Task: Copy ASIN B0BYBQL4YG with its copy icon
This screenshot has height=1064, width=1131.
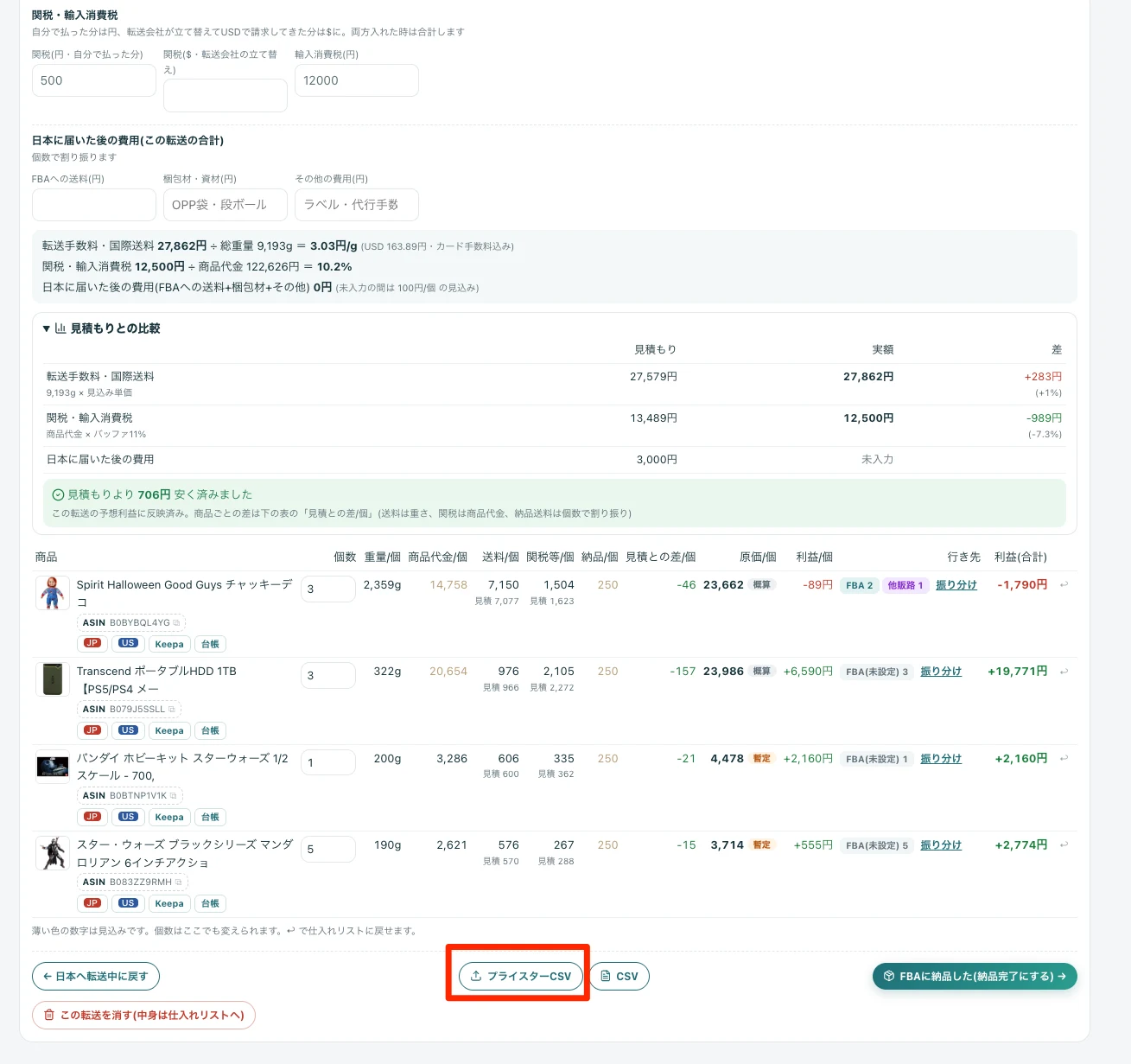Action: click(x=177, y=622)
